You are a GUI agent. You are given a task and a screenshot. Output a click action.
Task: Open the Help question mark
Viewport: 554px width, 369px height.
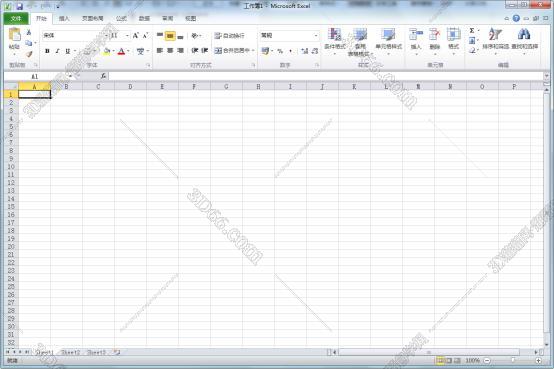point(516,18)
